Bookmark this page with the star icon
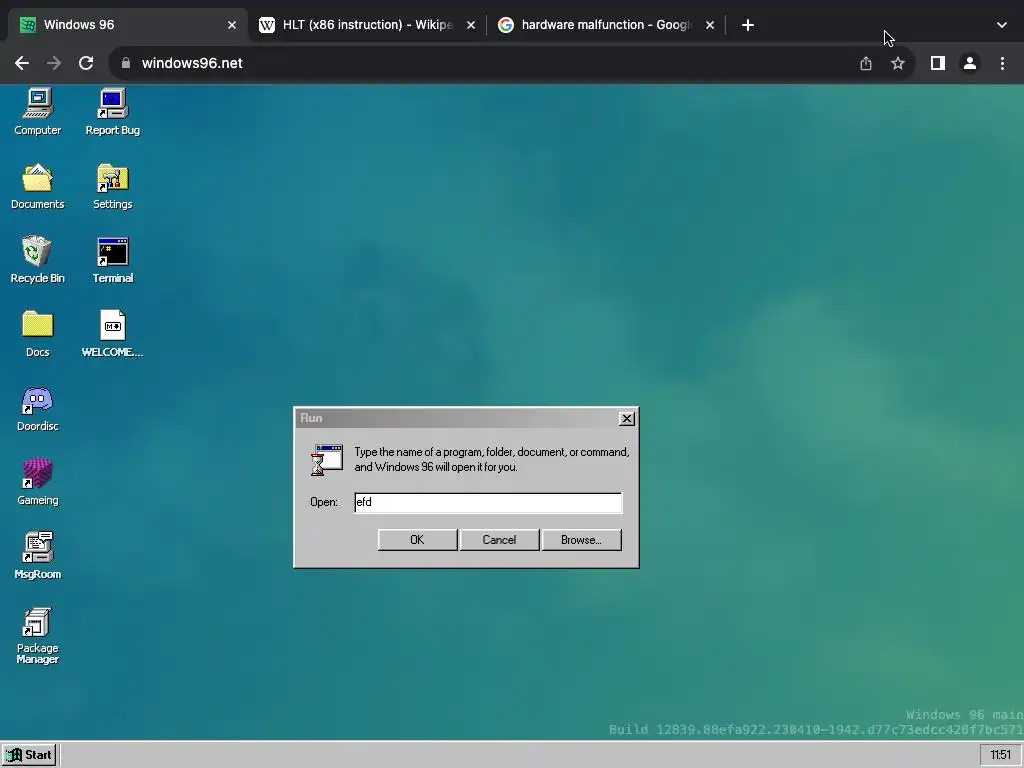This screenshot has width=1024, height=768. click(x=898, y=63)
